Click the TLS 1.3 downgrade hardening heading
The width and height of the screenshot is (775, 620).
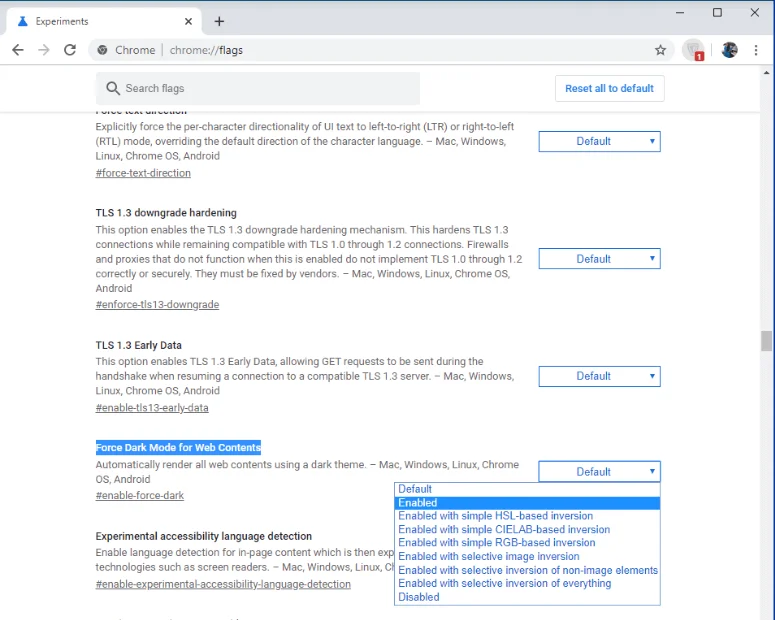click(x=166, y=213)
